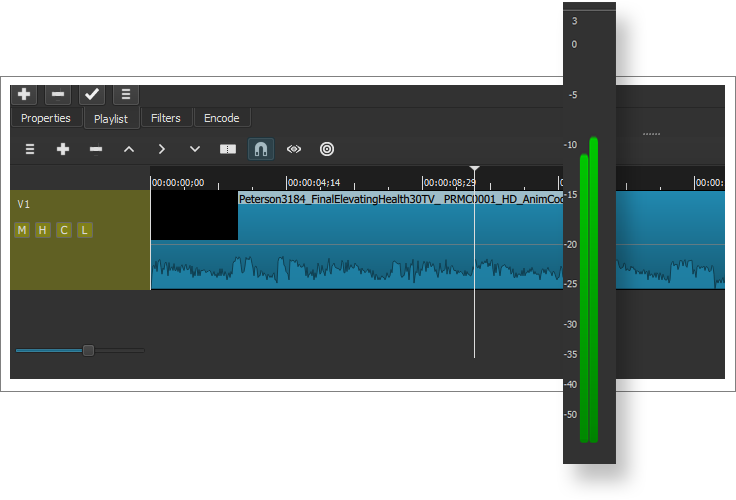Click the lift (up chevron) icon
This screenshot has height=500, width=736.
[x=129, y=149]
